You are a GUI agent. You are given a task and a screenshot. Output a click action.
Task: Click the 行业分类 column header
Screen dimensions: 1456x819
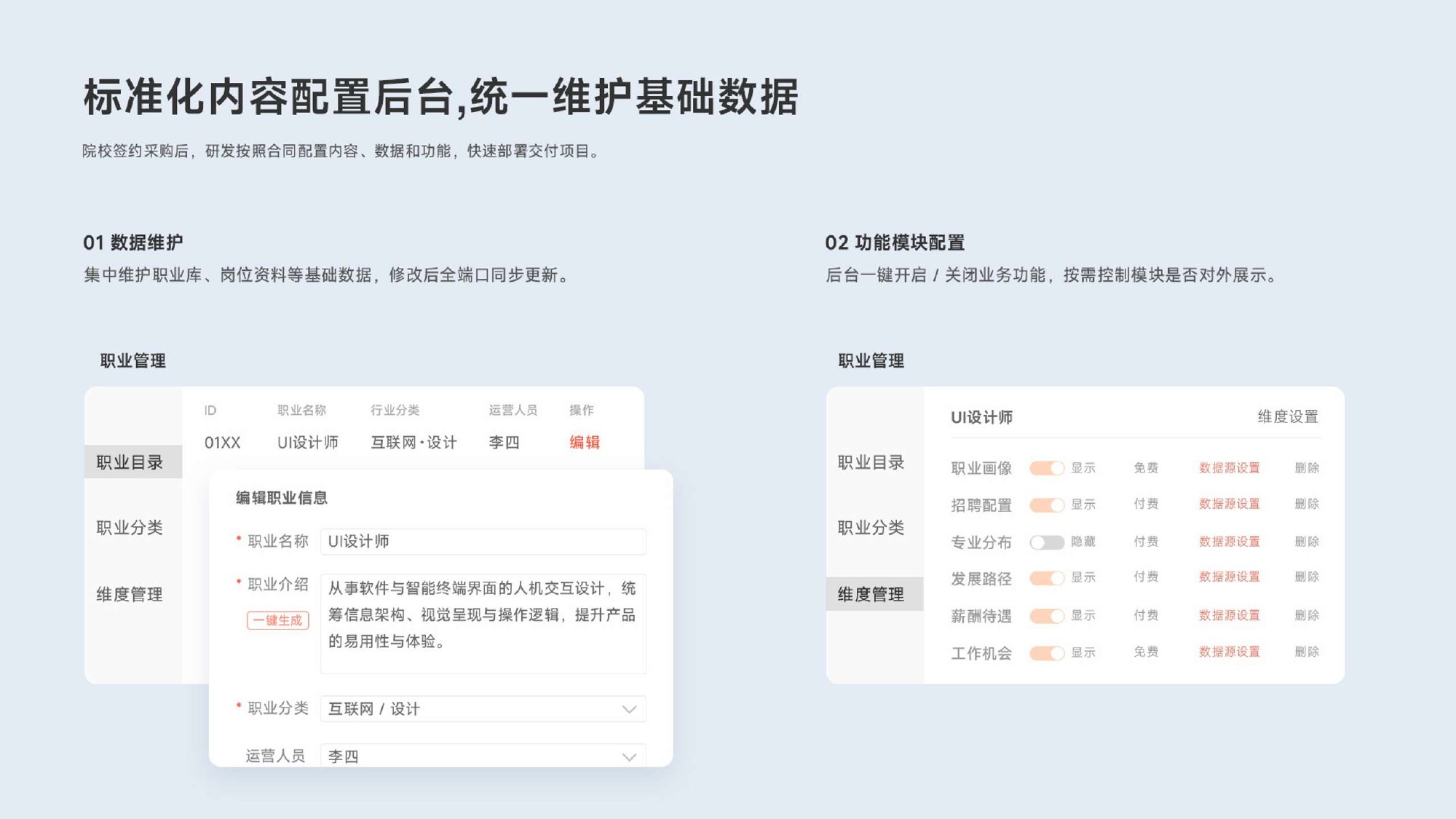pos(395,410)
